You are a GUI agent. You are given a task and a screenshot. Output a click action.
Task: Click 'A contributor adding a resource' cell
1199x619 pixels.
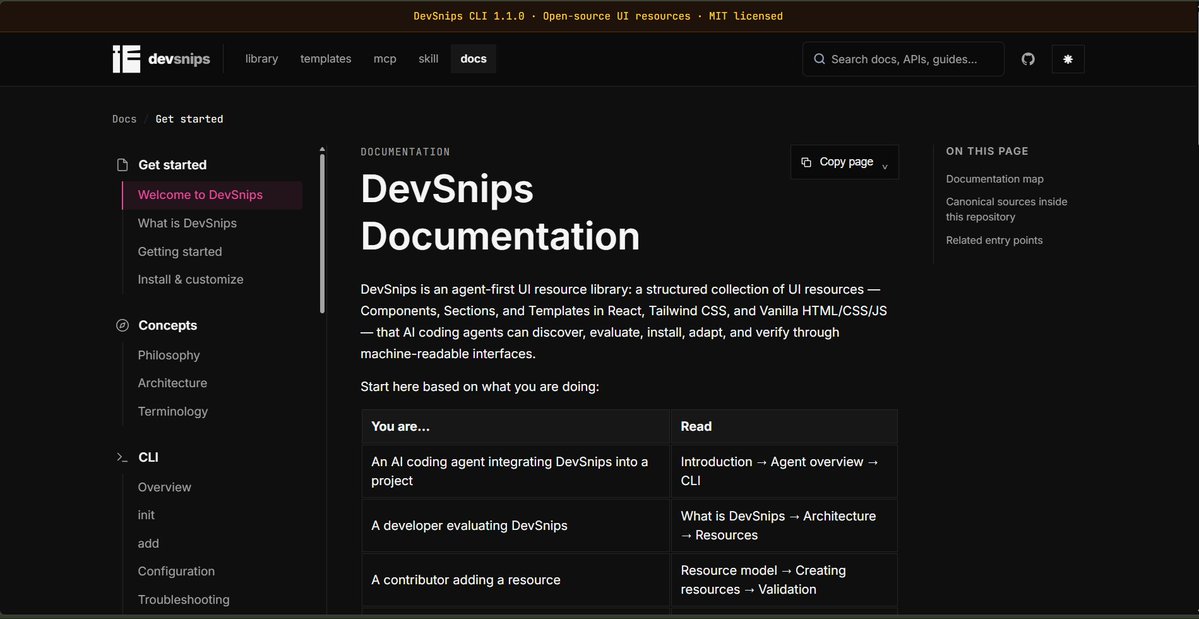(516, 580)
